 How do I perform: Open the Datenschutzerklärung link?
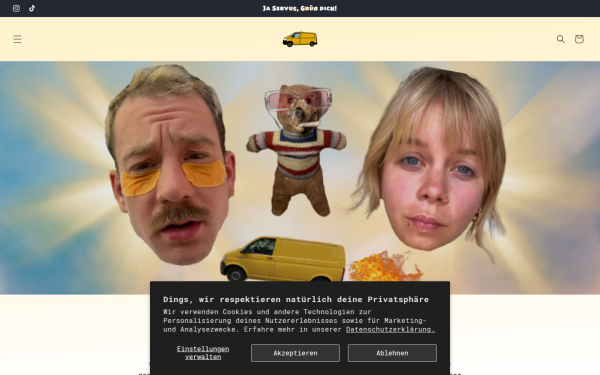390,329
